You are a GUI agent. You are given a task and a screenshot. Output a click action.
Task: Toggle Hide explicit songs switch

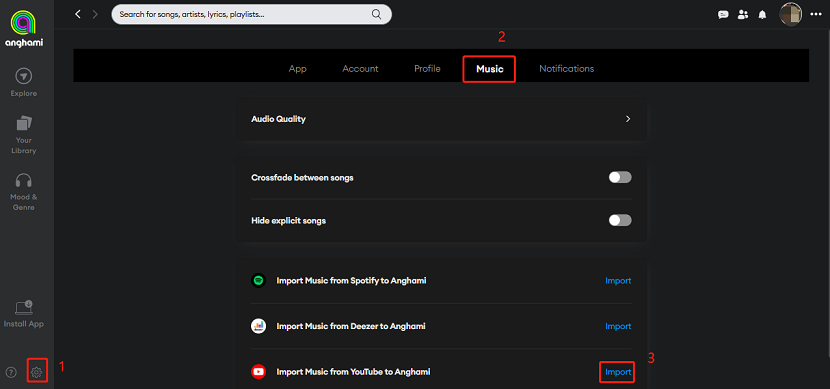[620, 220]
